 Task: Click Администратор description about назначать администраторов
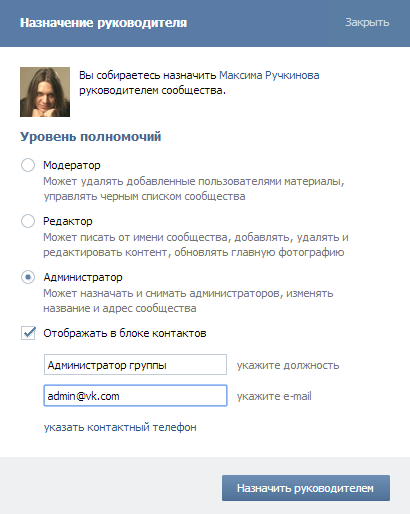188,301
